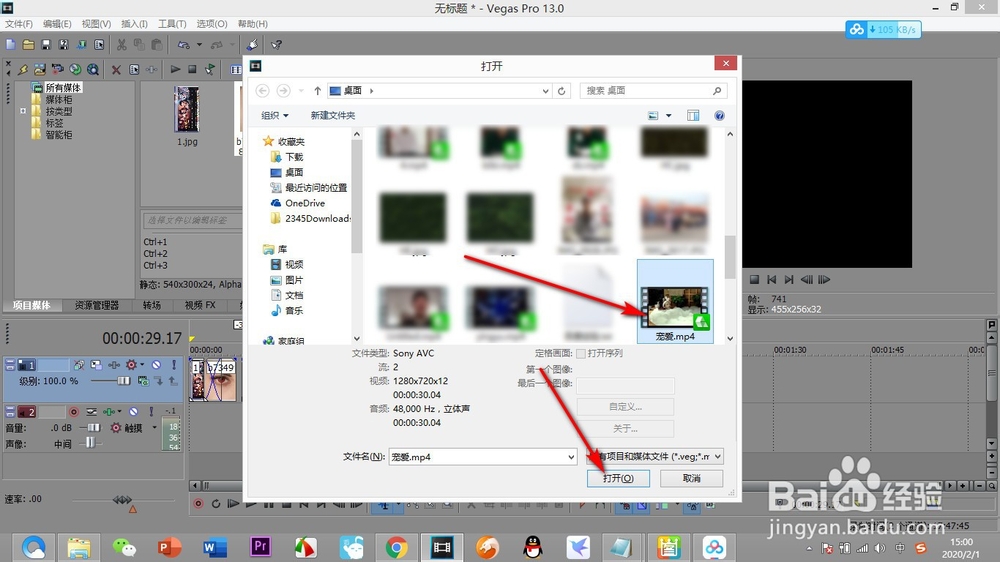Go up one folder level in dialog
The height and width of the screenshot is (562, 1000).
[317, 91]
